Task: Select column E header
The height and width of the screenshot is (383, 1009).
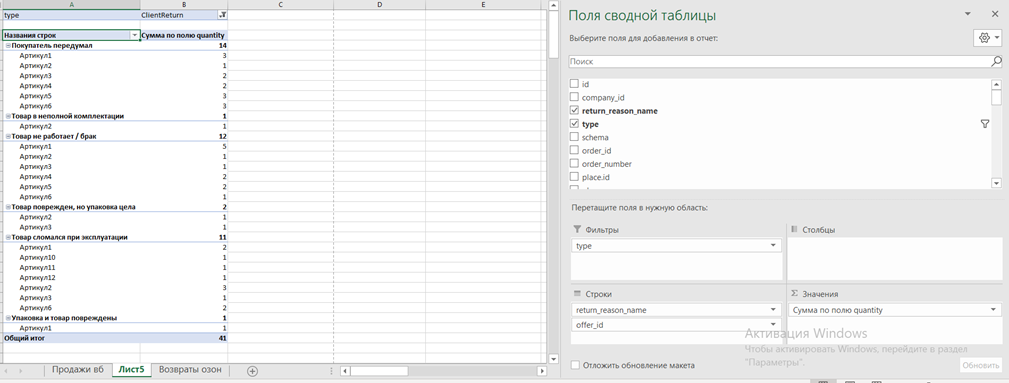Action: pos(483,5)
